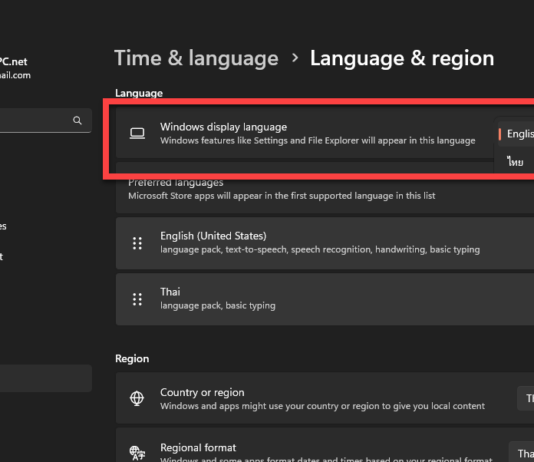Viewport: 534px width, 462px height.
Task: Click the highlighted selected item in sidebar
Action: coord(46,378)
